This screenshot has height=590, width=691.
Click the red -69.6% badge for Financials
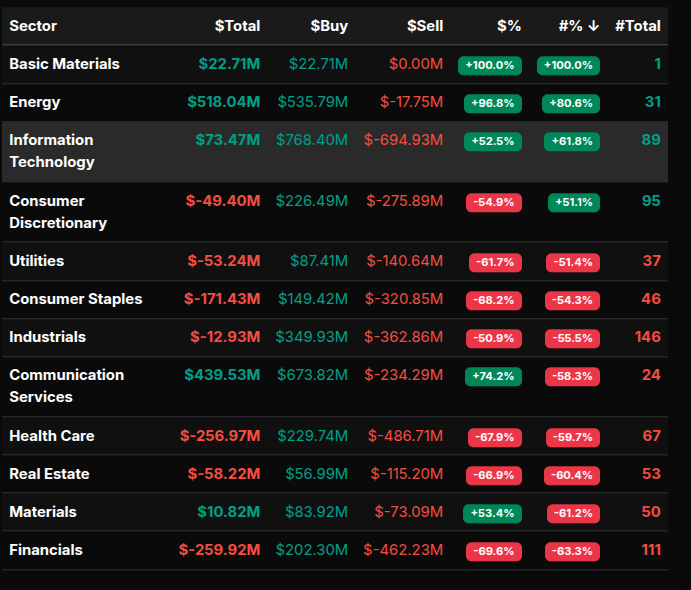coord(494,551)
